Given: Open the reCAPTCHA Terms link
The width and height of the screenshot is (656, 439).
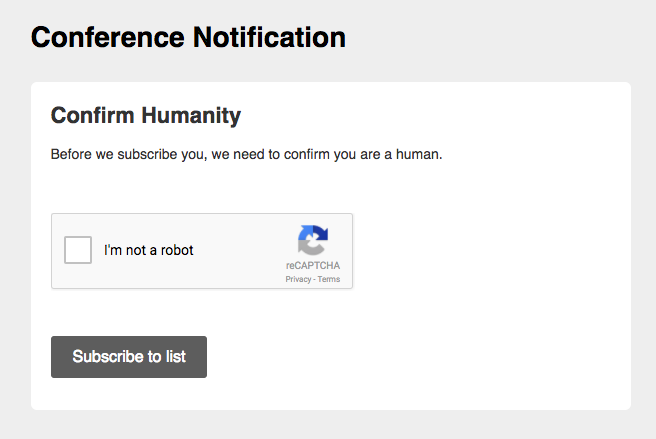Looking at the screenshot, I should point(329,279).
